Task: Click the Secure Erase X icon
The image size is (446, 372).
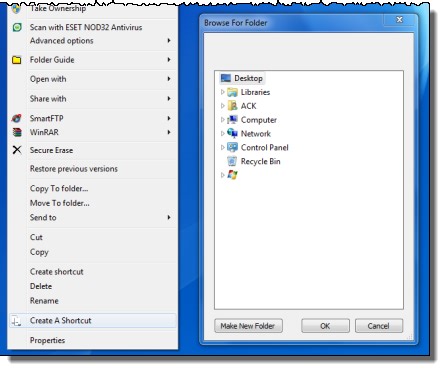Action: point(17,150)
